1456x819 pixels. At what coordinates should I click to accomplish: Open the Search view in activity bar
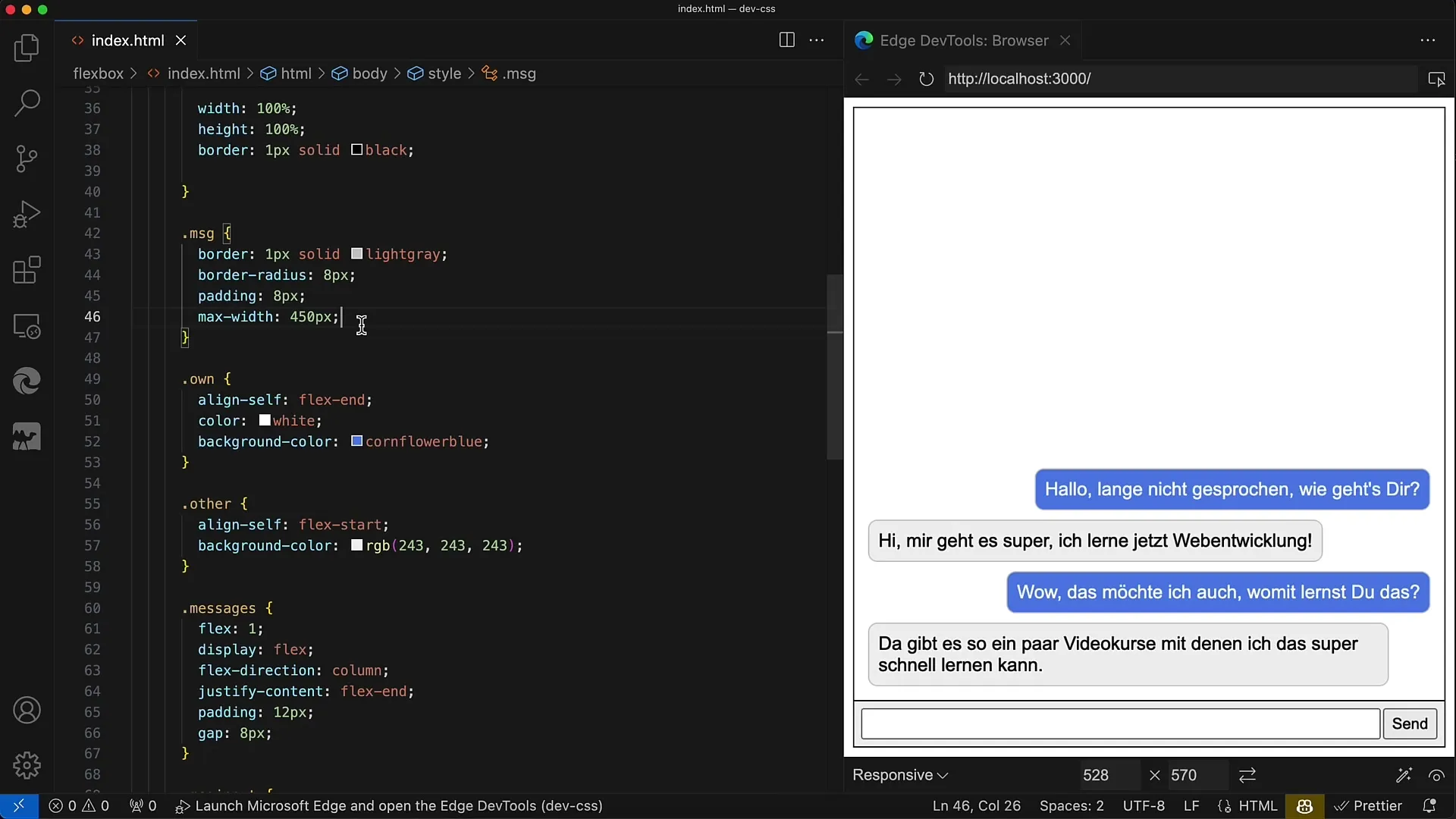27,103
